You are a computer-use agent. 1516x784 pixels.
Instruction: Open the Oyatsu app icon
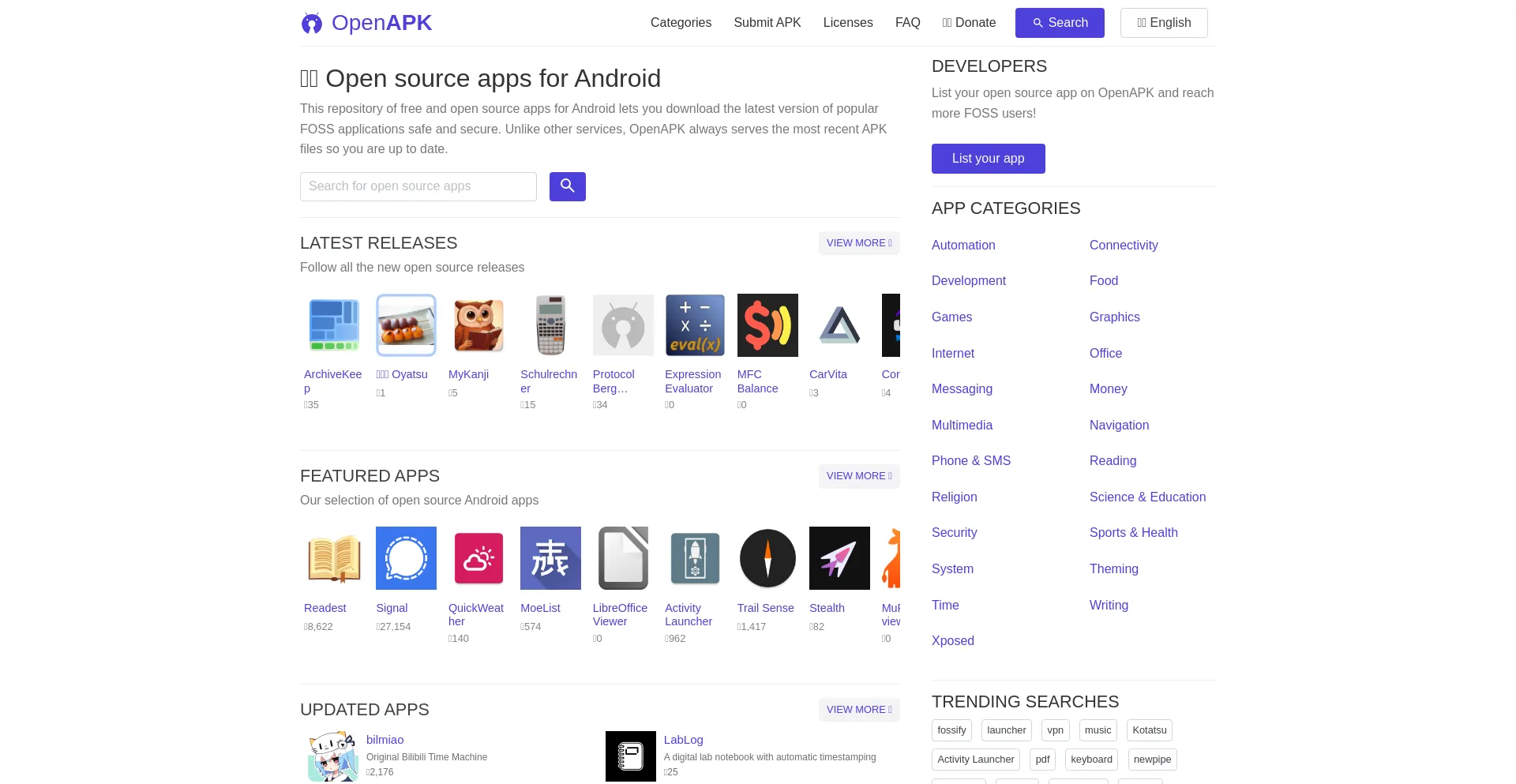tap(406, 325)
